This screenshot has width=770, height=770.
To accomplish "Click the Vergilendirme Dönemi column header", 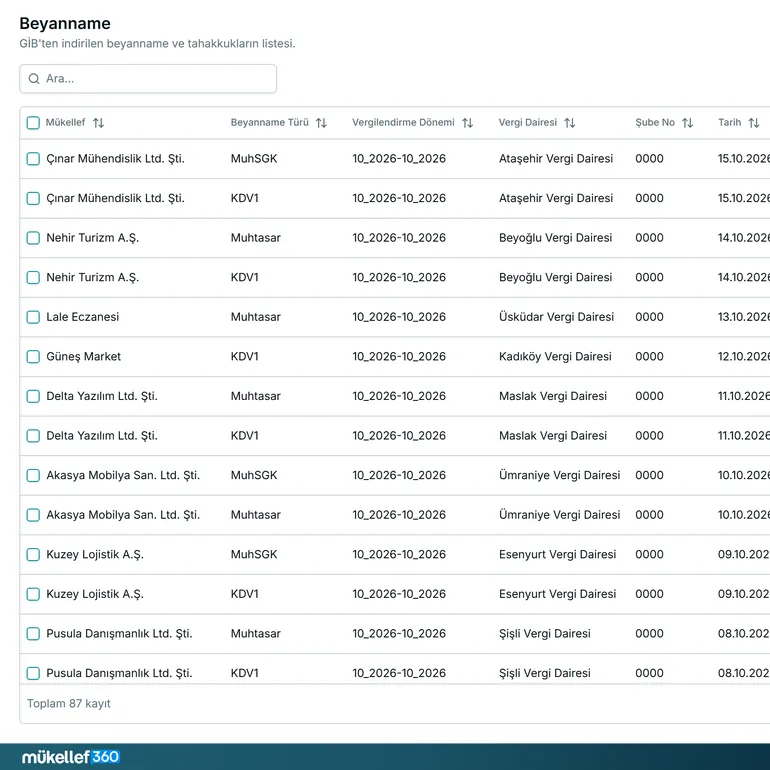I will [x=403, y=122].
